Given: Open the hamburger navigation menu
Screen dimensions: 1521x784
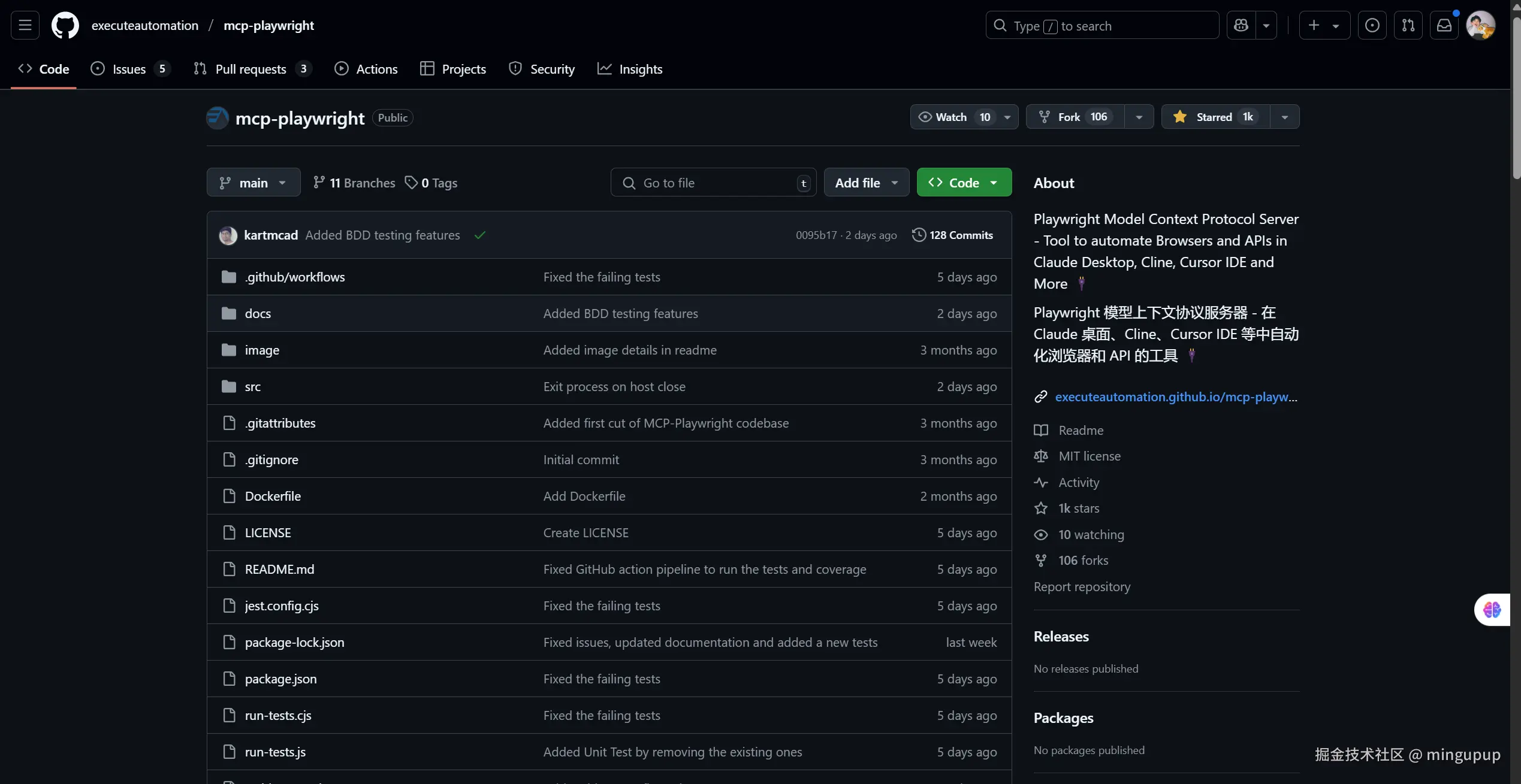Looking at the screenshot, I should click(25, 26).
